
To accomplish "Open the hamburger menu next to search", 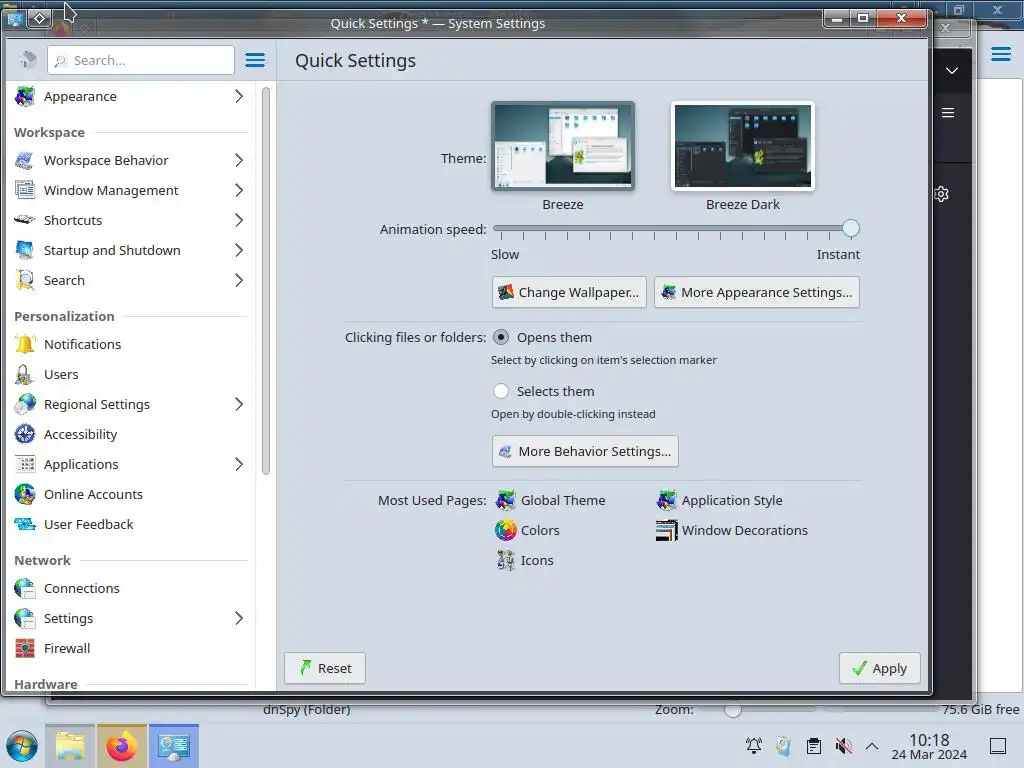I will [255, 60].
